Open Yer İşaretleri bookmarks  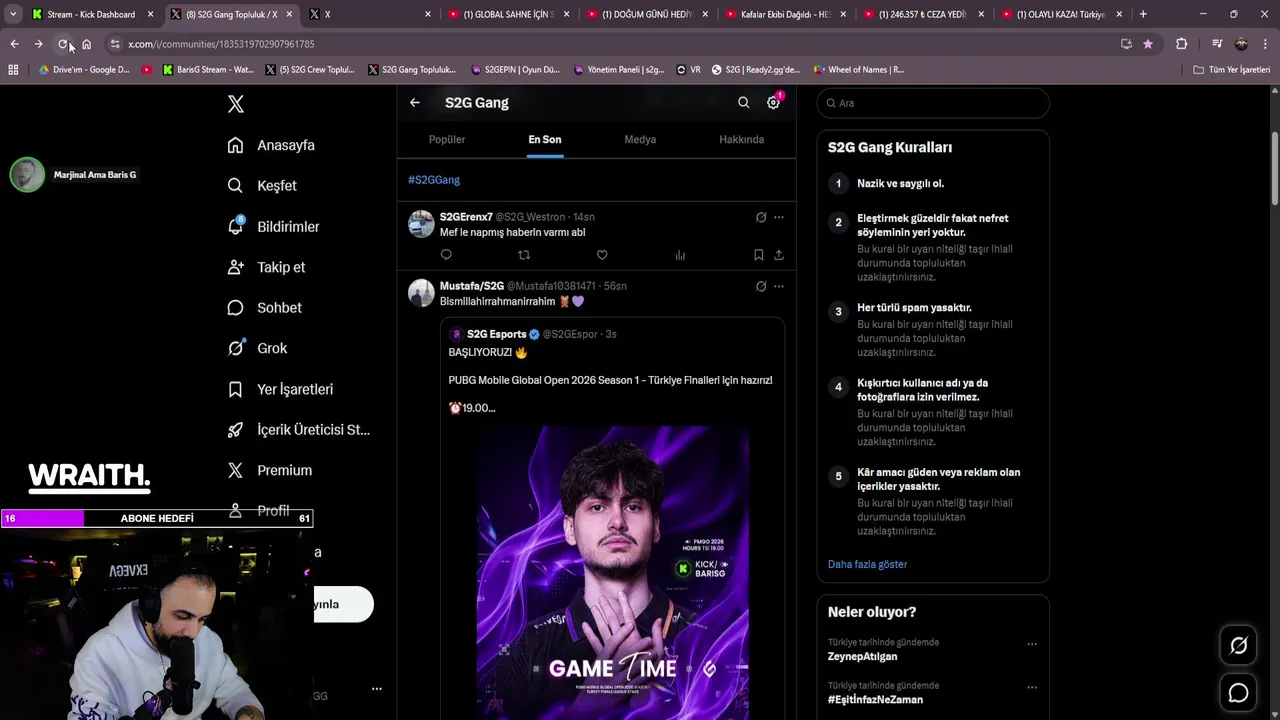tap(280, 389)
